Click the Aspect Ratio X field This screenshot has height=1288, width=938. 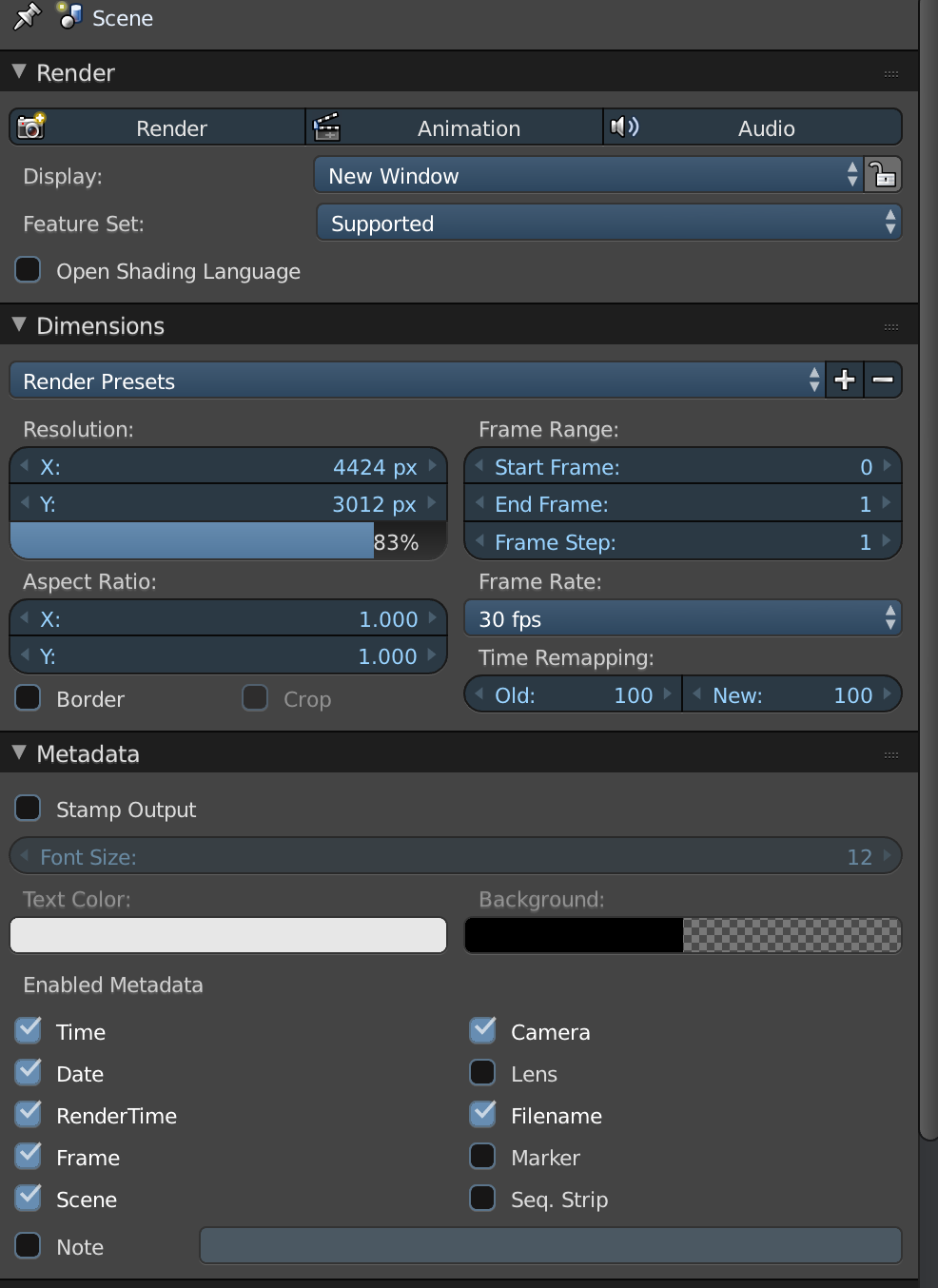coord(228,618)
